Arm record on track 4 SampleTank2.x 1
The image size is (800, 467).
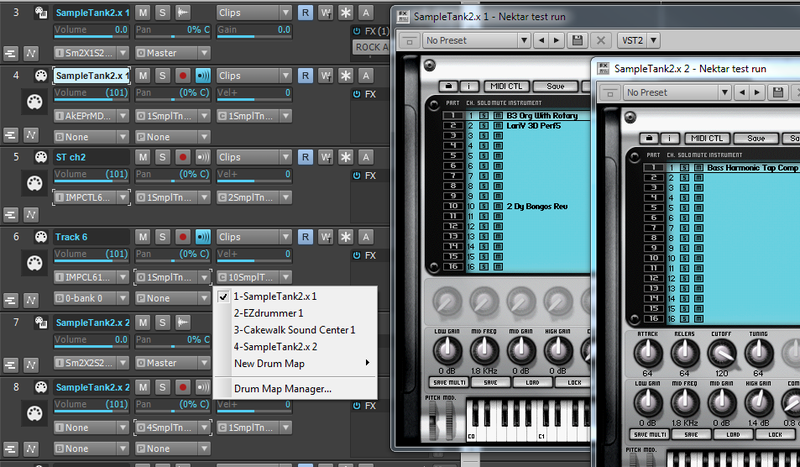point(183,75)
